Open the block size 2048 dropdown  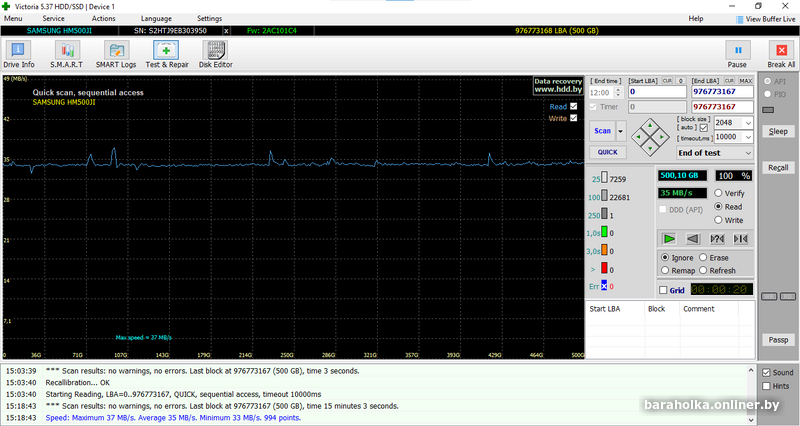pos(748,123)
